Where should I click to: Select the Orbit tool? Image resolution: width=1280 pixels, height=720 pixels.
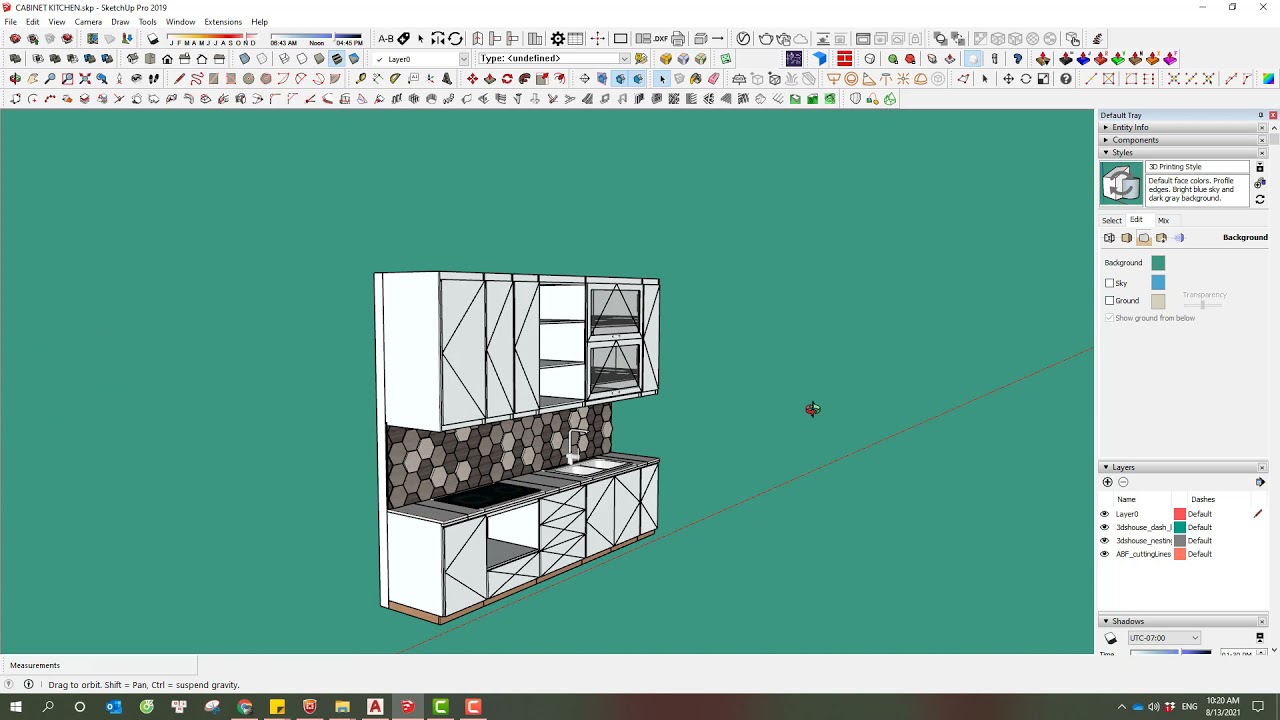coord(15,78)
